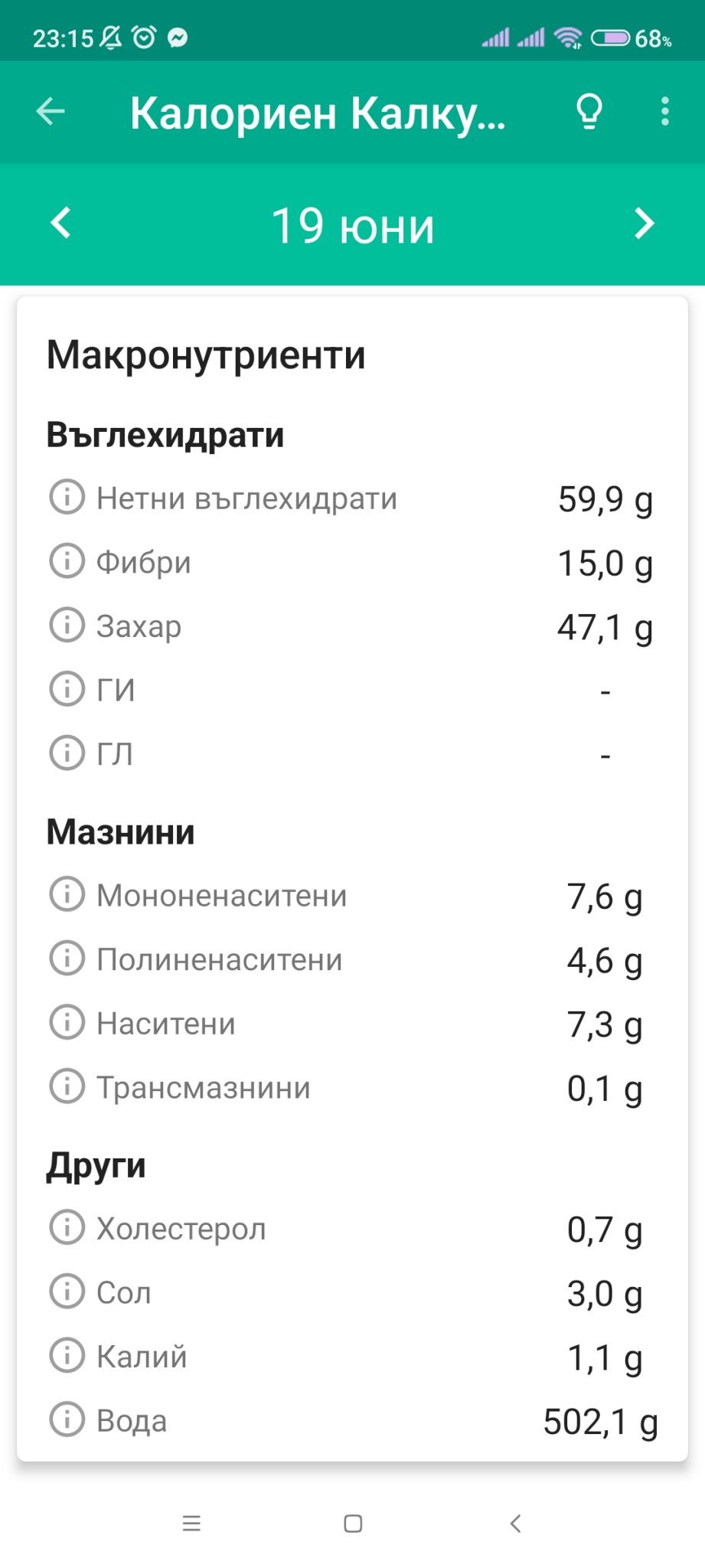Open info icon beside Захар
705x1568 pixels.
coord(67,625)
